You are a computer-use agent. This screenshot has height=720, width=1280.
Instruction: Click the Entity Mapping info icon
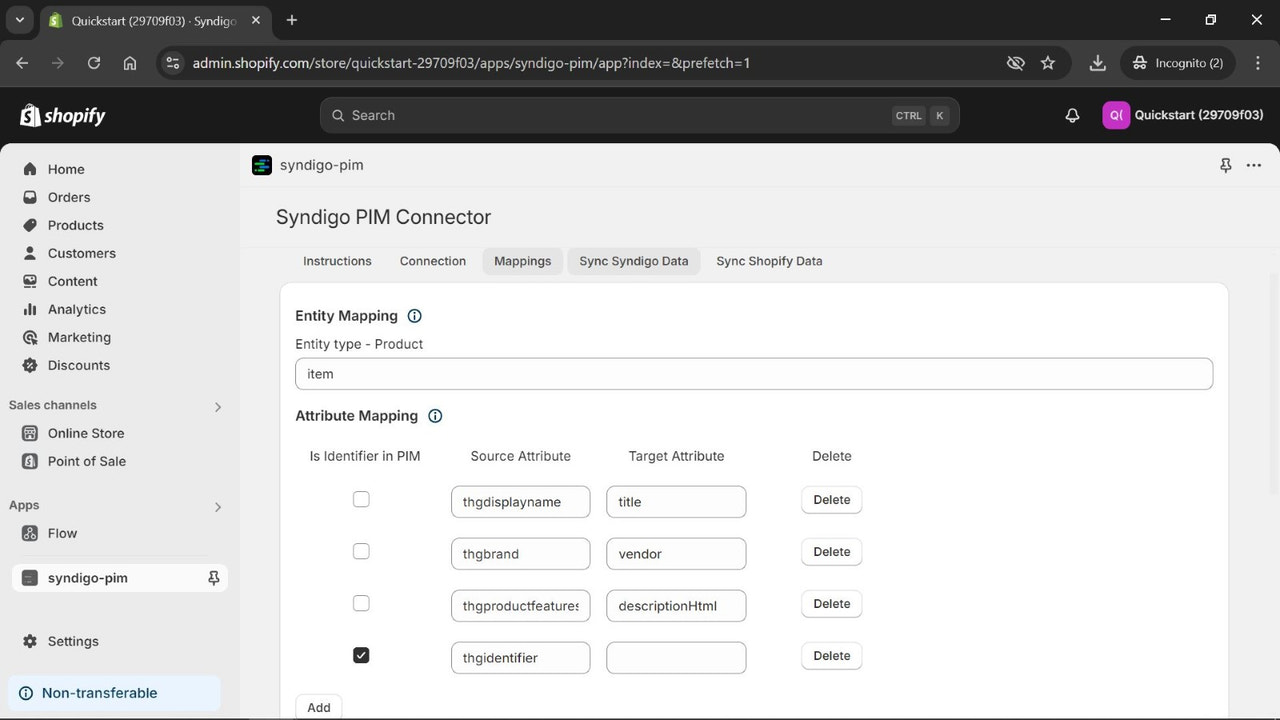[414, 316]
